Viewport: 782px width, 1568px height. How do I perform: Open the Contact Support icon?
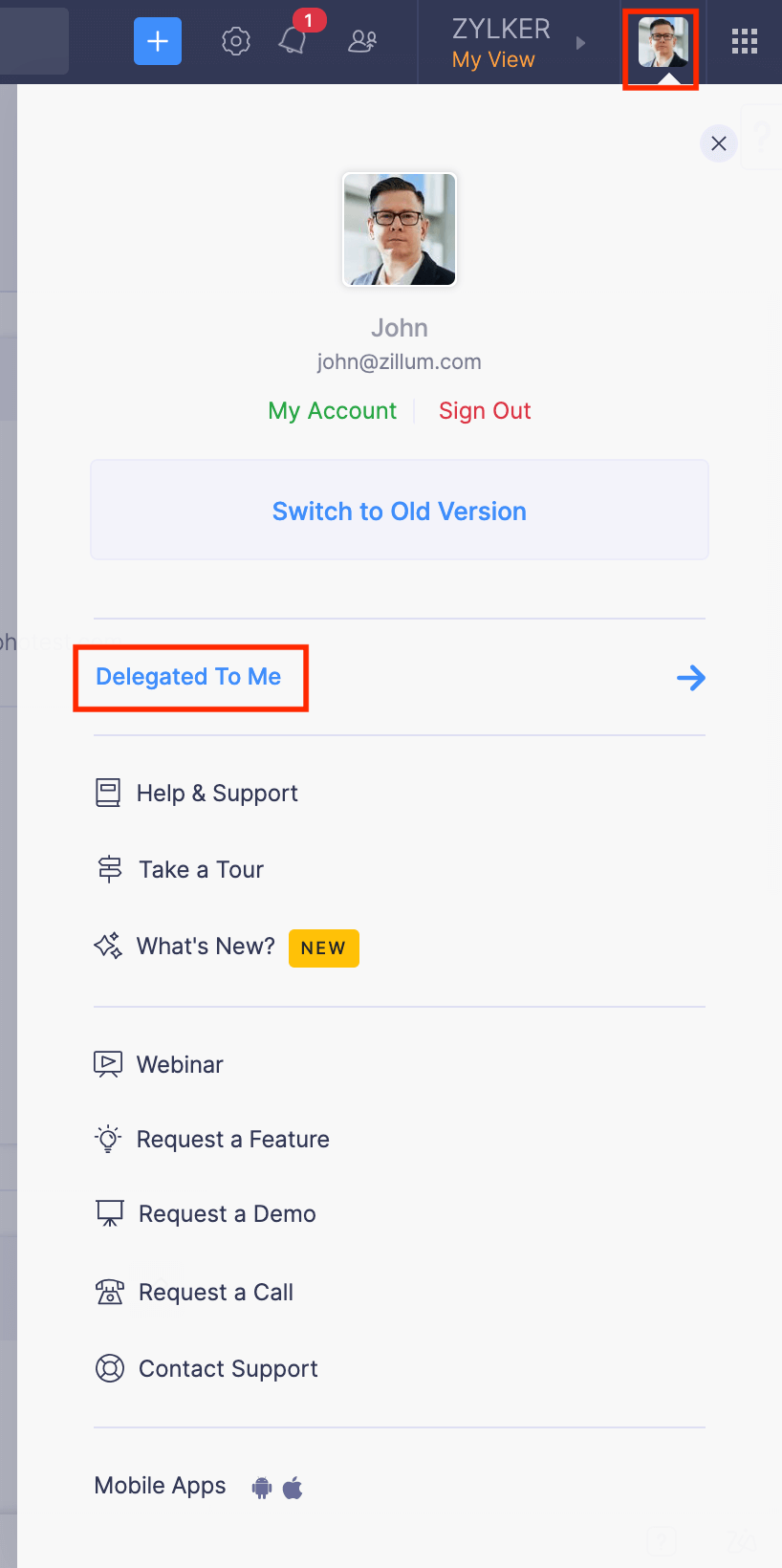pyautogui.click(x=110, y=1368)
